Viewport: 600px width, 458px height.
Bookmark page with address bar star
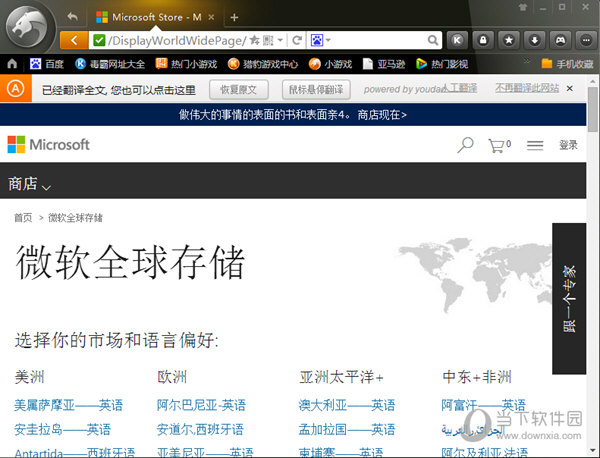(254, 40)
